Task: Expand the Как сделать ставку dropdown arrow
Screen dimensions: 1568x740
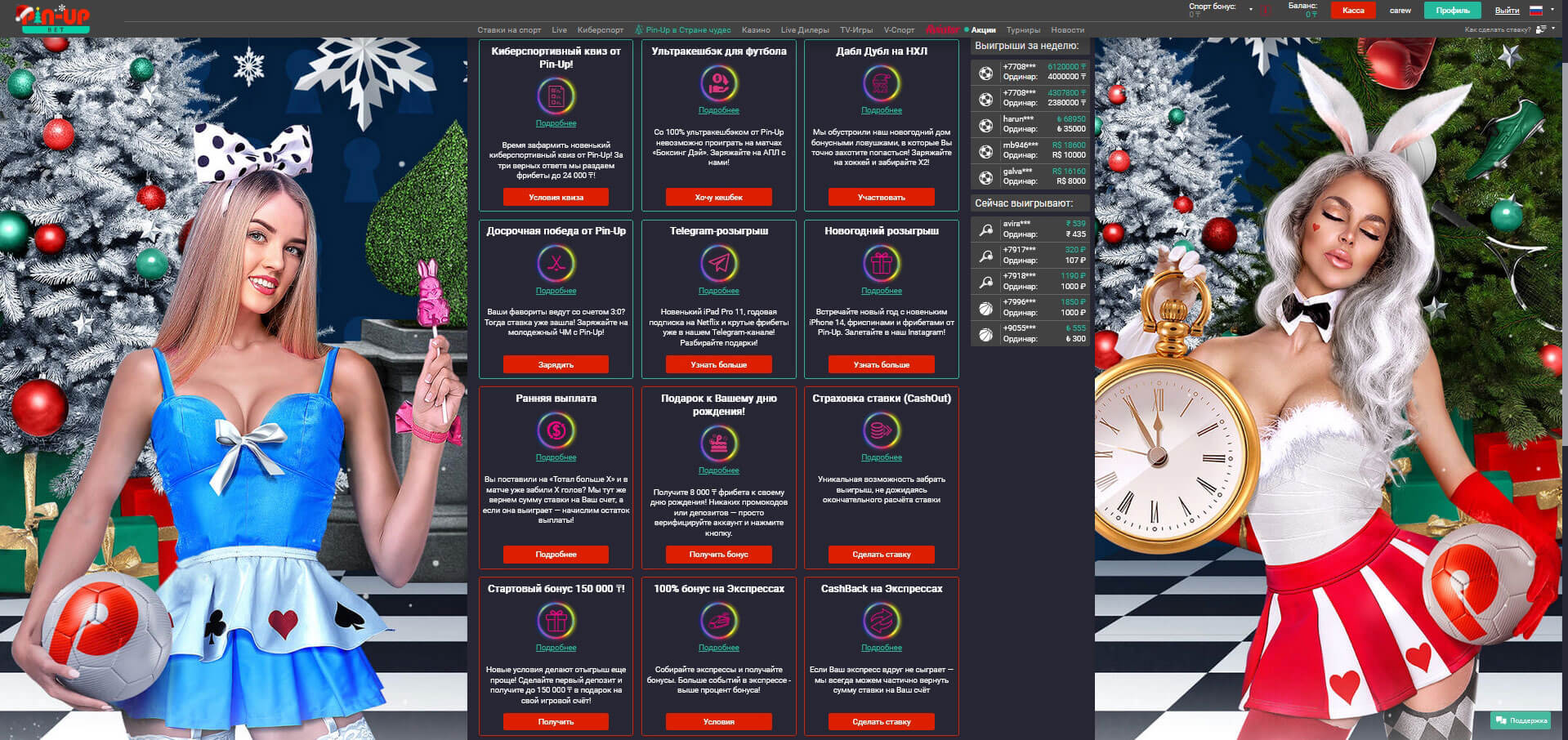Action: click(1553, 29)
